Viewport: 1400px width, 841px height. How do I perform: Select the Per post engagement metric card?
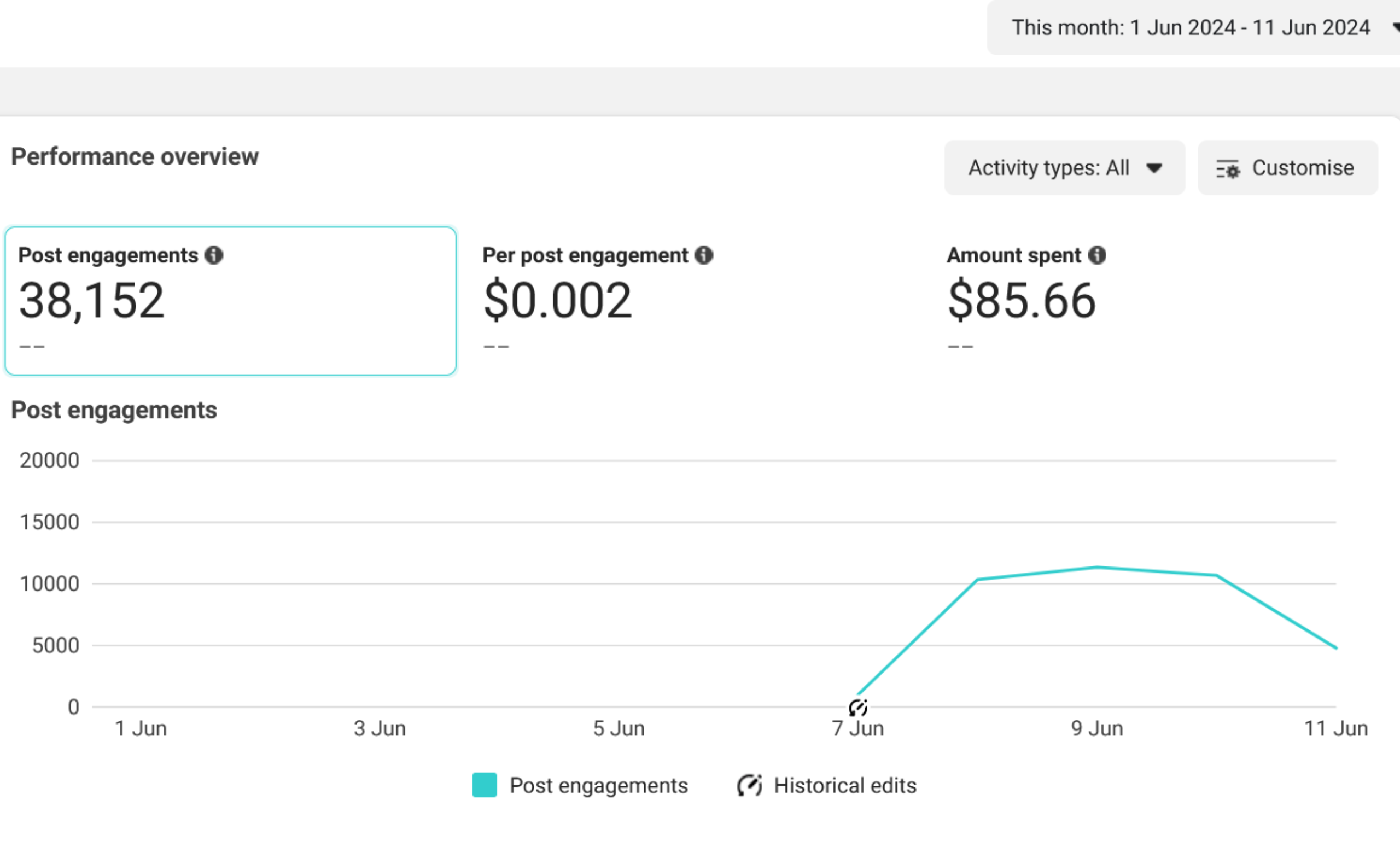[695, 301]
